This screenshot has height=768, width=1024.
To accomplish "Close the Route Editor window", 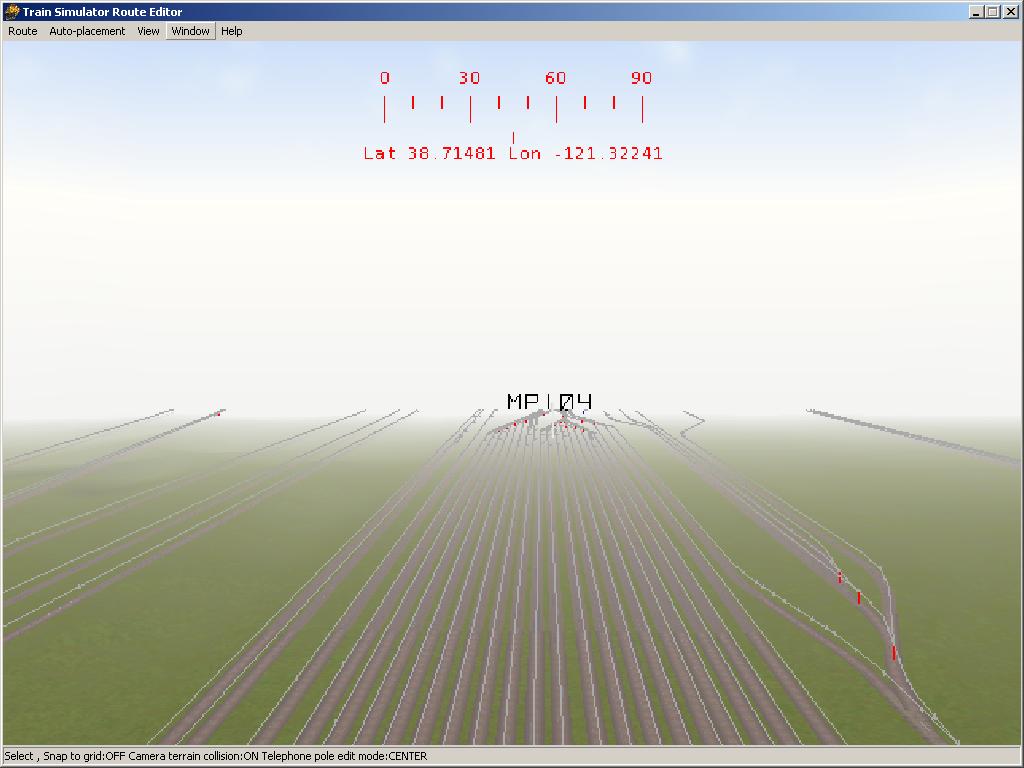I will pyautogui.click(x=1010, y=12).
